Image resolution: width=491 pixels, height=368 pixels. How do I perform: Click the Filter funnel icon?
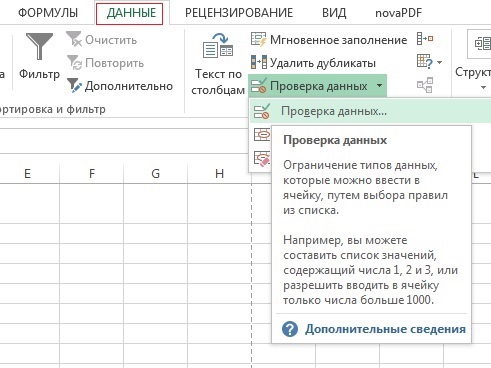(x=39, y=47)
